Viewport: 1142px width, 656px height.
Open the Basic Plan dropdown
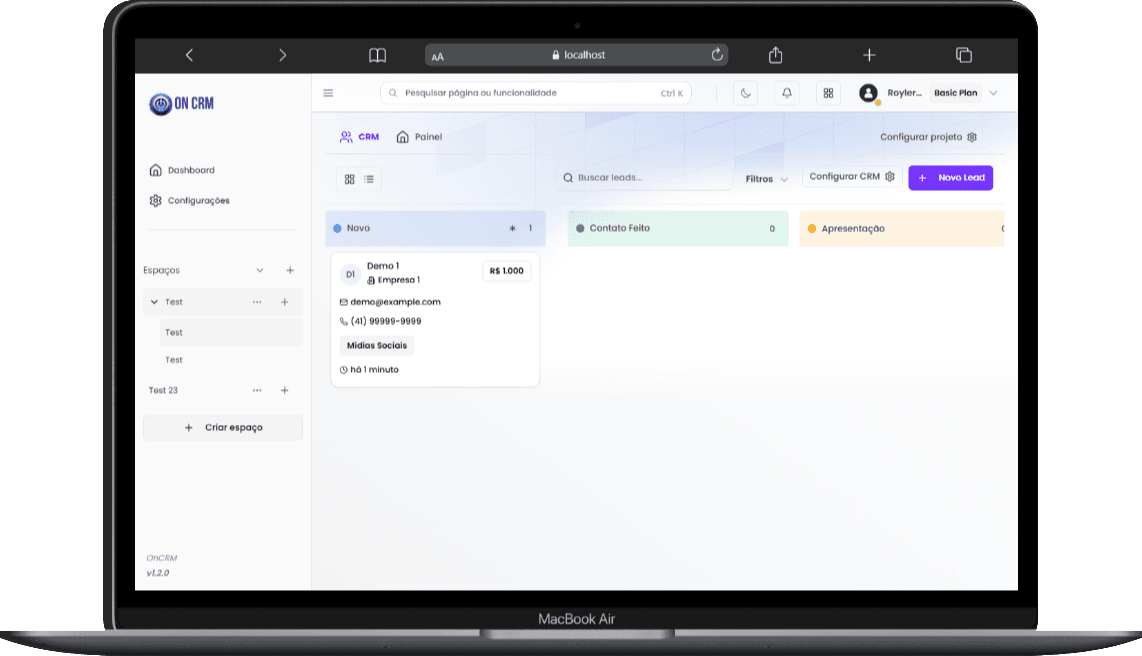[956, 92]
